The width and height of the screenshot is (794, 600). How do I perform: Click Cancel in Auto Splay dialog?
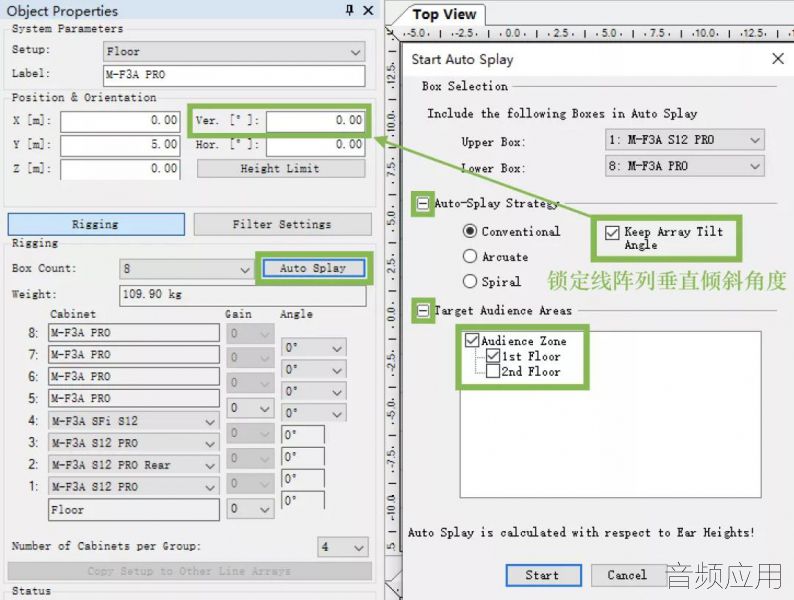click(x=628, y=575)
